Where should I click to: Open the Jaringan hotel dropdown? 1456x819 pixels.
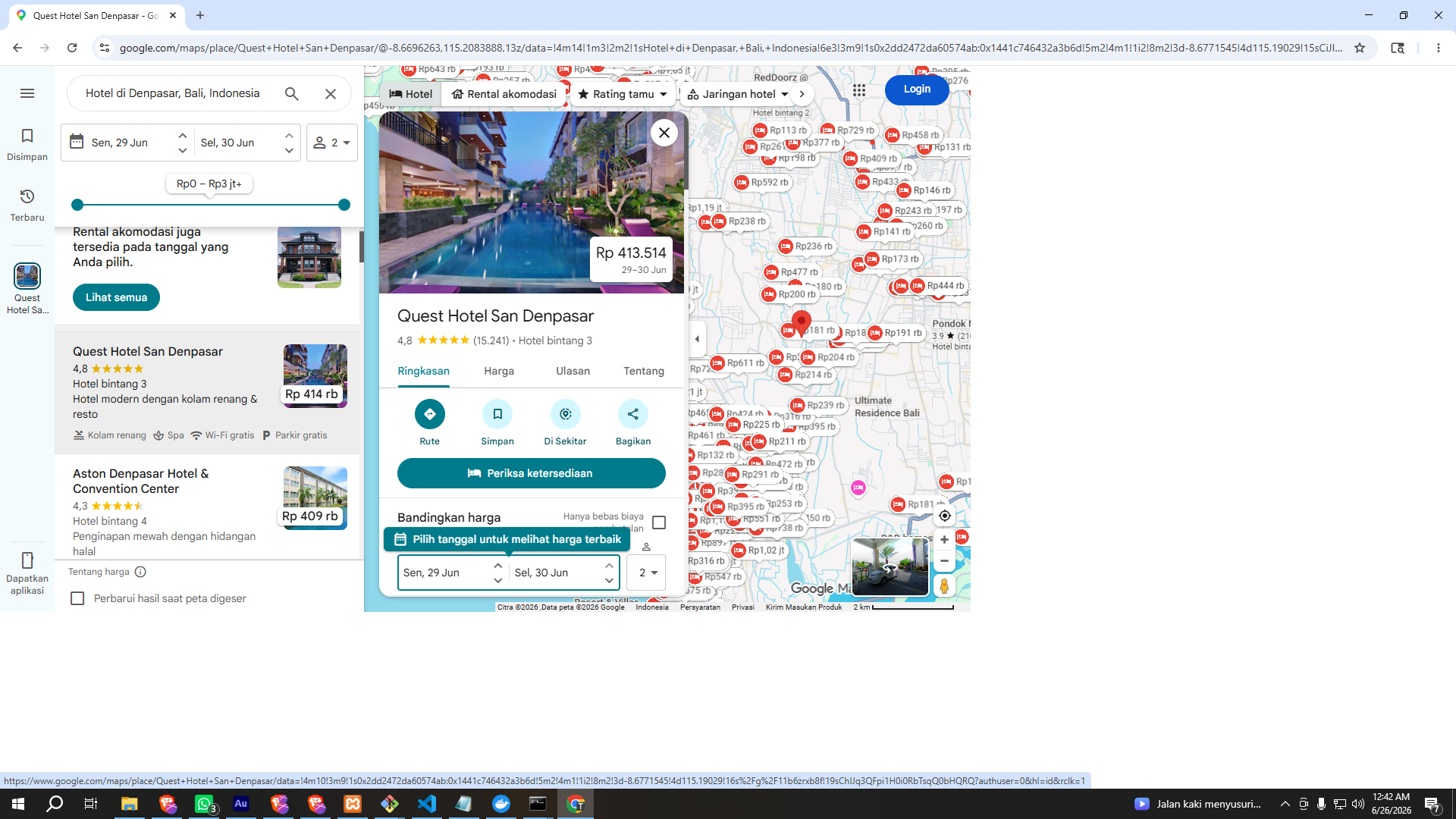point(738,94)
